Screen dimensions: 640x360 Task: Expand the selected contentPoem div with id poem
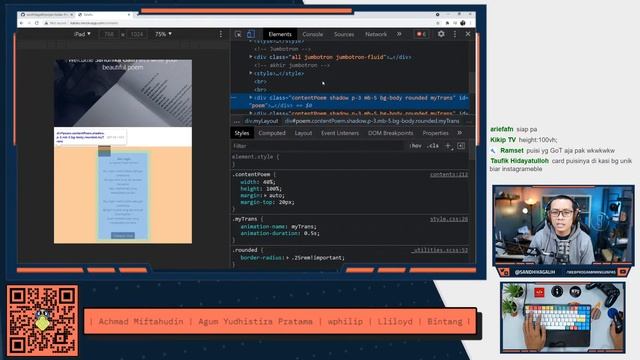click(251, 98)
